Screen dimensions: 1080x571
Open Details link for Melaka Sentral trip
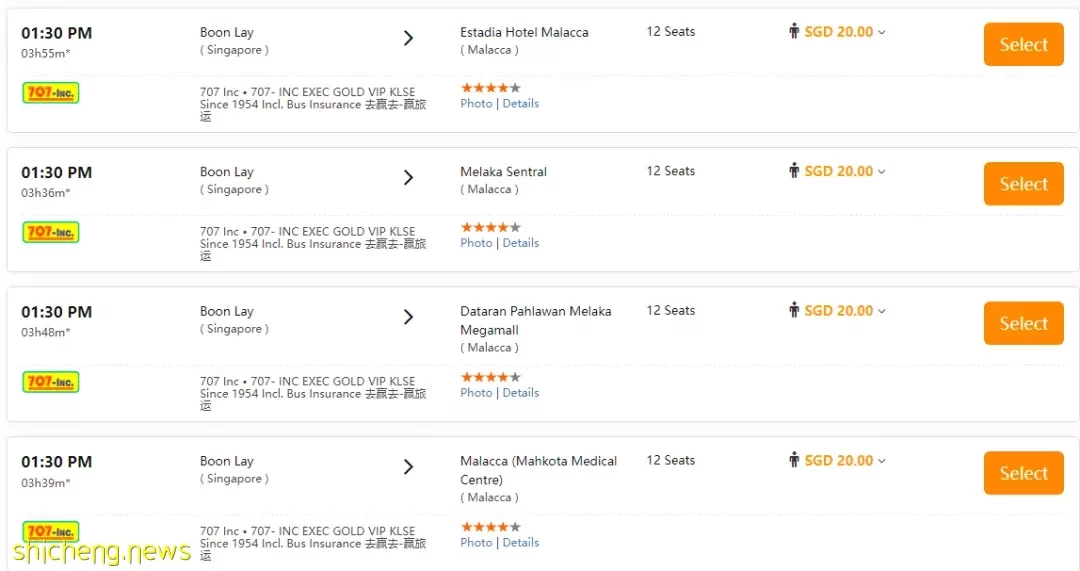[x=521, y=243]
